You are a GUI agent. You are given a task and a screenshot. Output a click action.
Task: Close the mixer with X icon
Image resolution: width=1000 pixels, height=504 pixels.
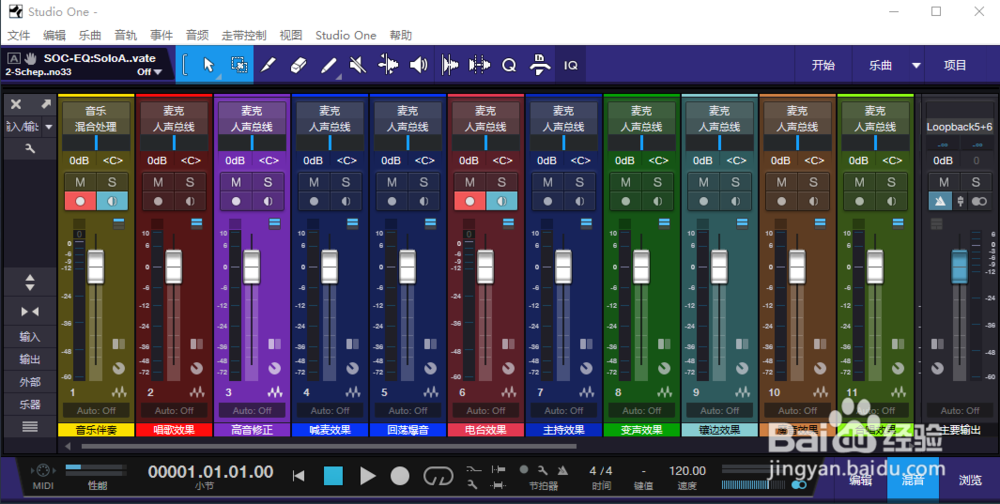(16, 104)
